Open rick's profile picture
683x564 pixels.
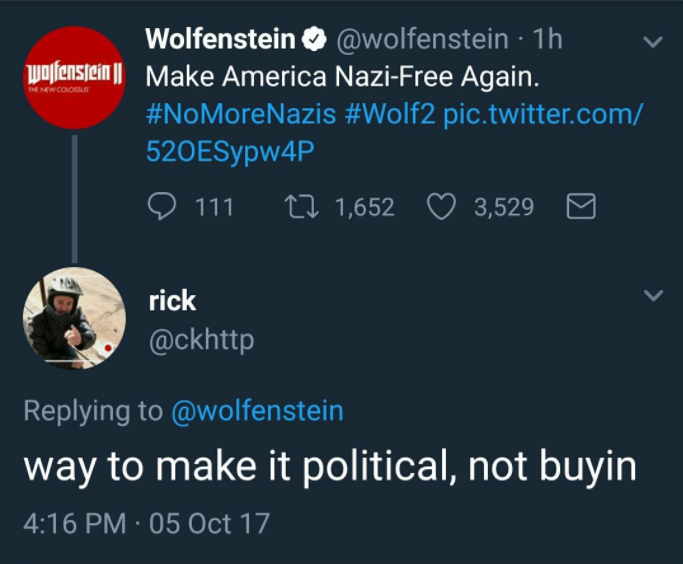74,318
